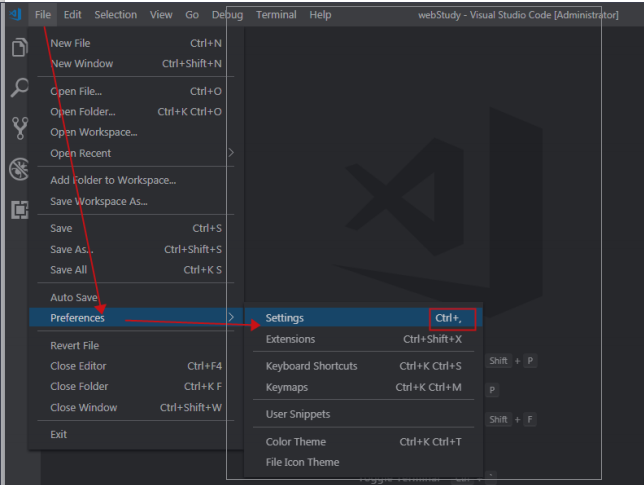Screen dimensions: 644x485
Task: Open Keyboard Shortcuts entry
Action: pos(363,366)
